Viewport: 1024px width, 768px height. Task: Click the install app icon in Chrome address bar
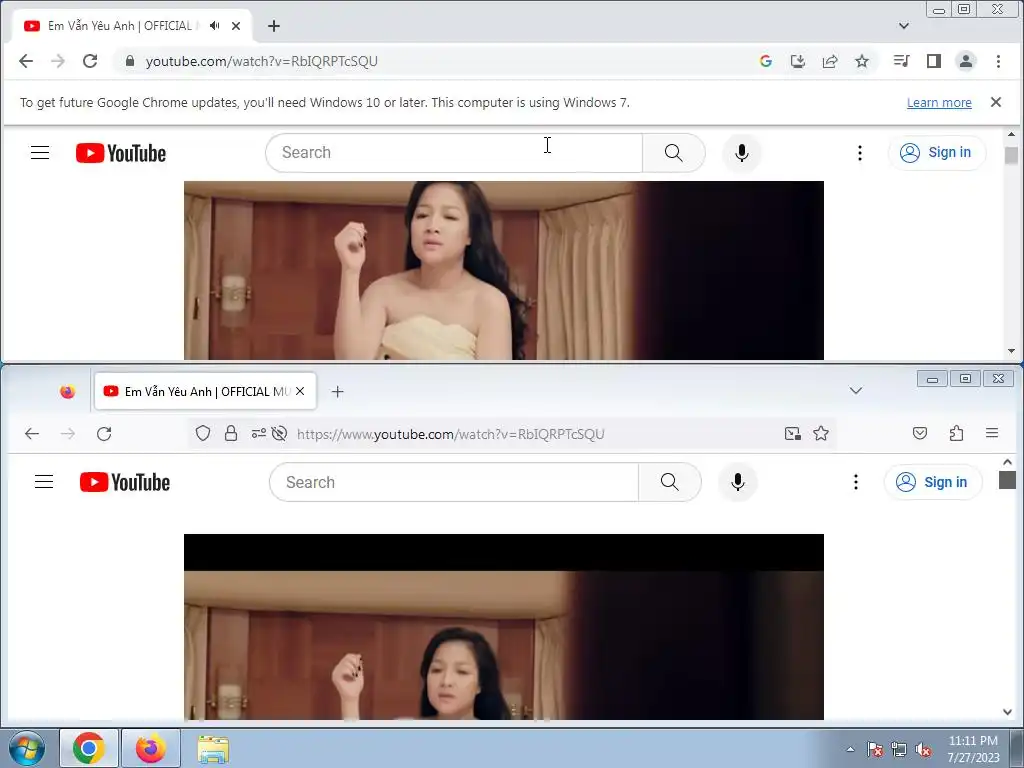point(798,61)
